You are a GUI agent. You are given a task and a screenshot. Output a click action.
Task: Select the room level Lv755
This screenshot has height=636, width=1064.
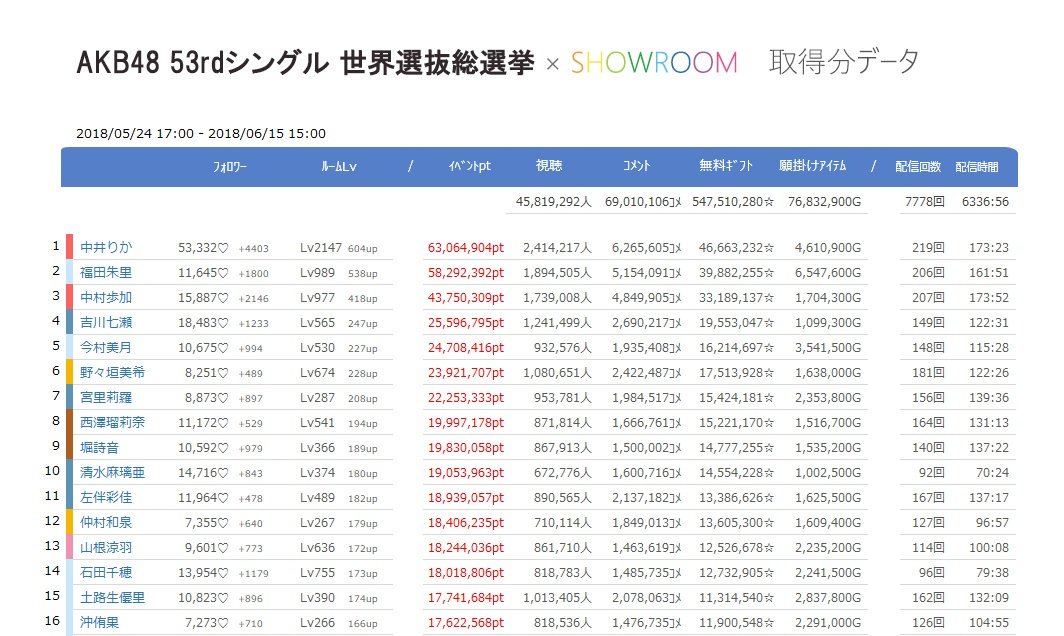[318, 573]
